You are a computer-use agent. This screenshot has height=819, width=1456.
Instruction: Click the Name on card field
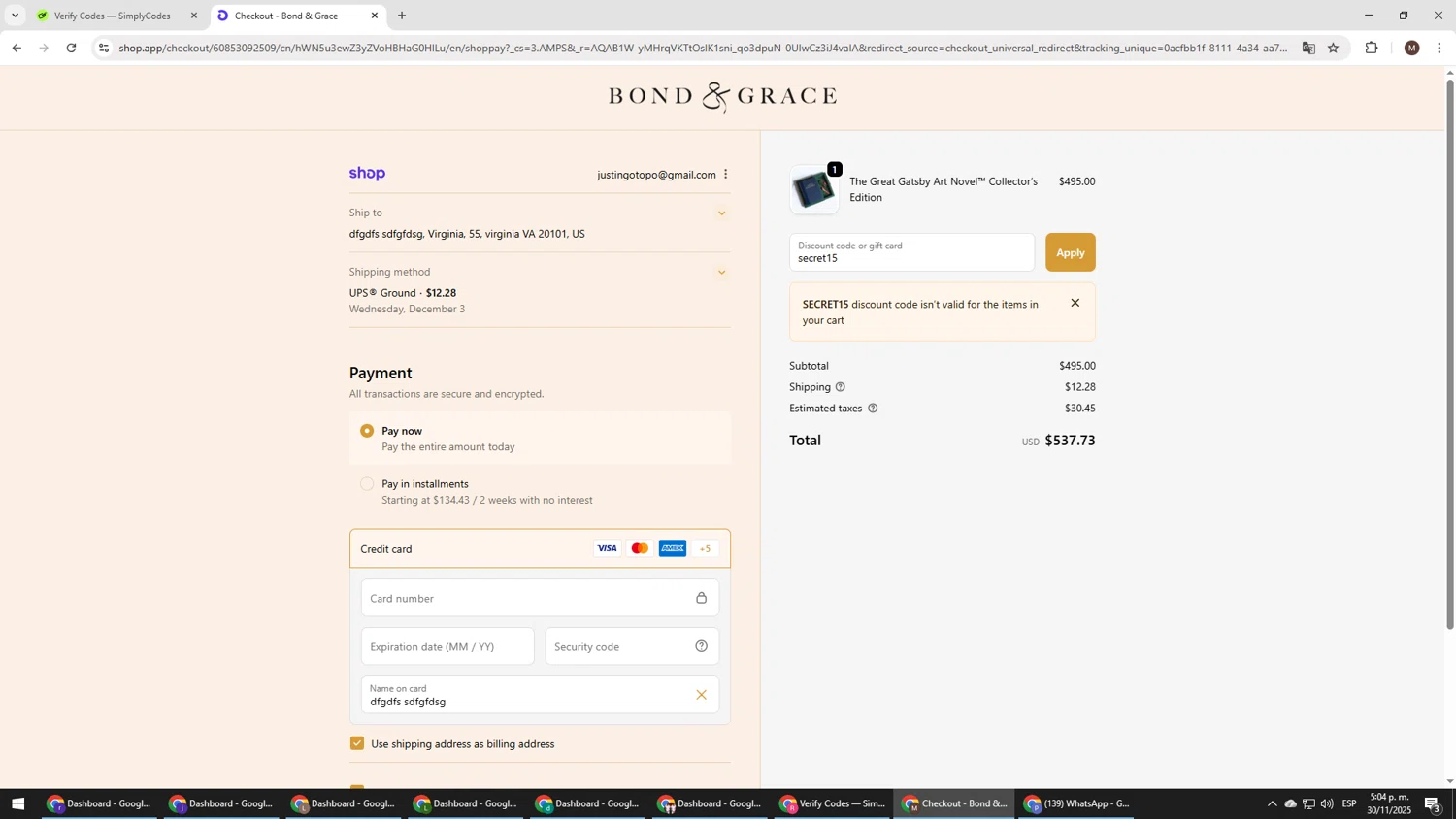(540, 695)
